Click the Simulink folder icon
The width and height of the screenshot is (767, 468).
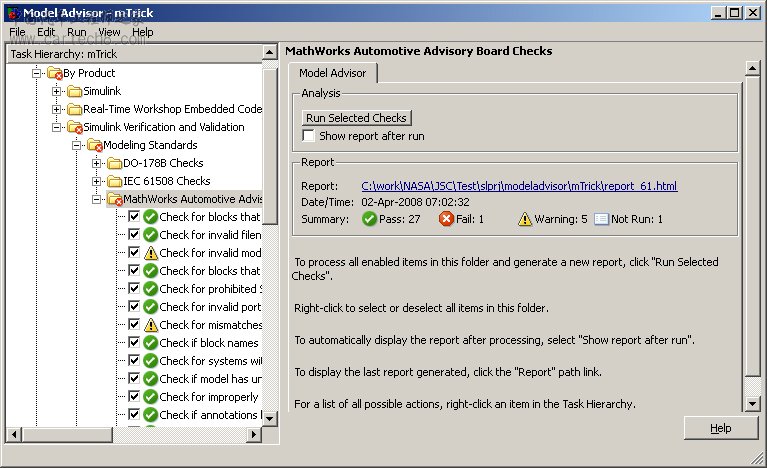pos(74,91)
